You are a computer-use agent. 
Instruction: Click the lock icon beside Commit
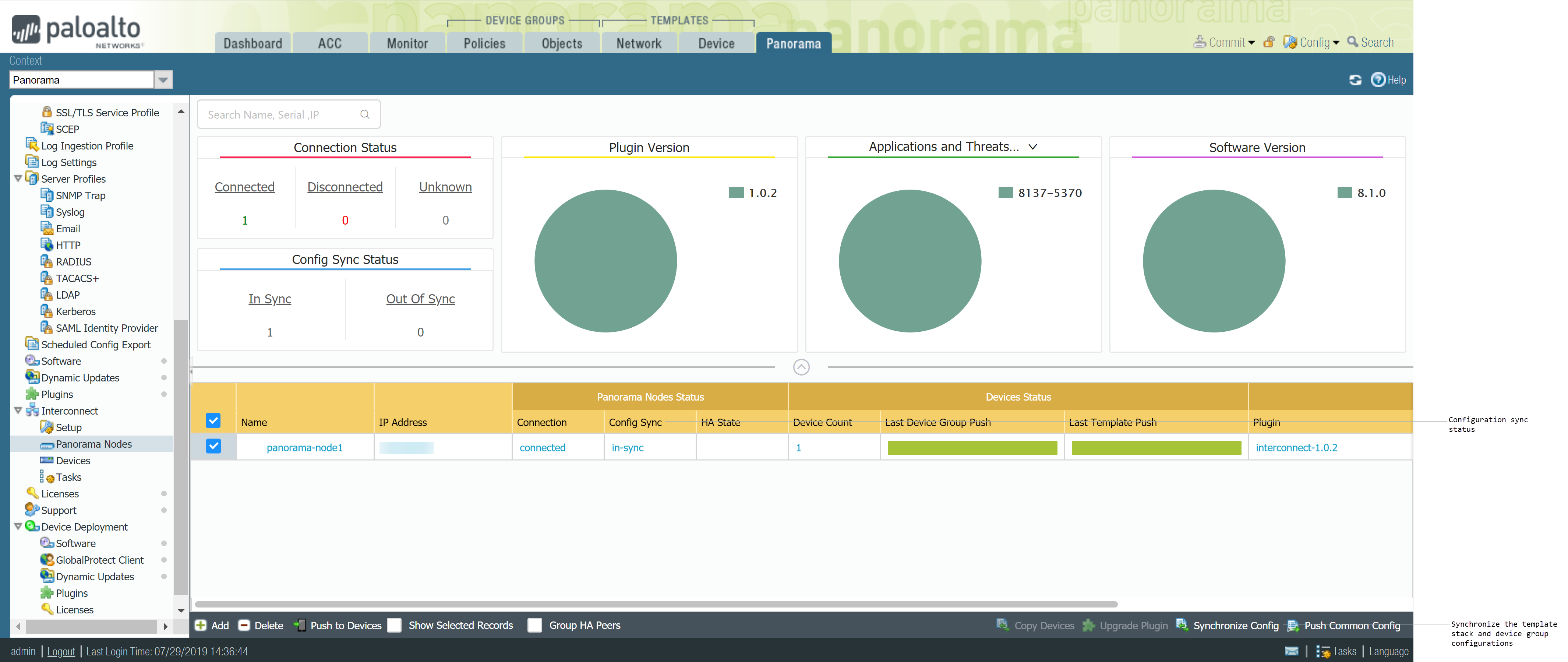1268,42
